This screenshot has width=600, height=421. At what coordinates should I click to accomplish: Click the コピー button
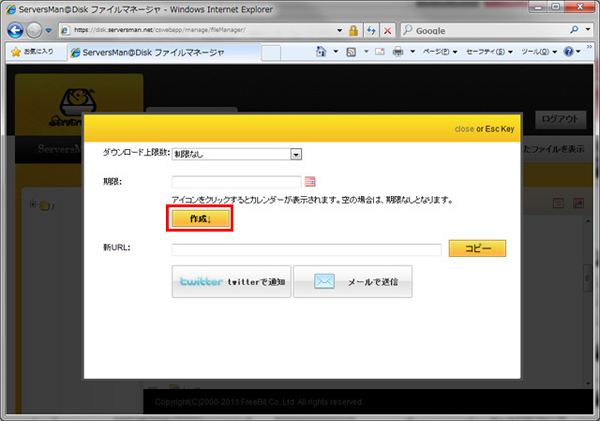(x=477, y=248)
